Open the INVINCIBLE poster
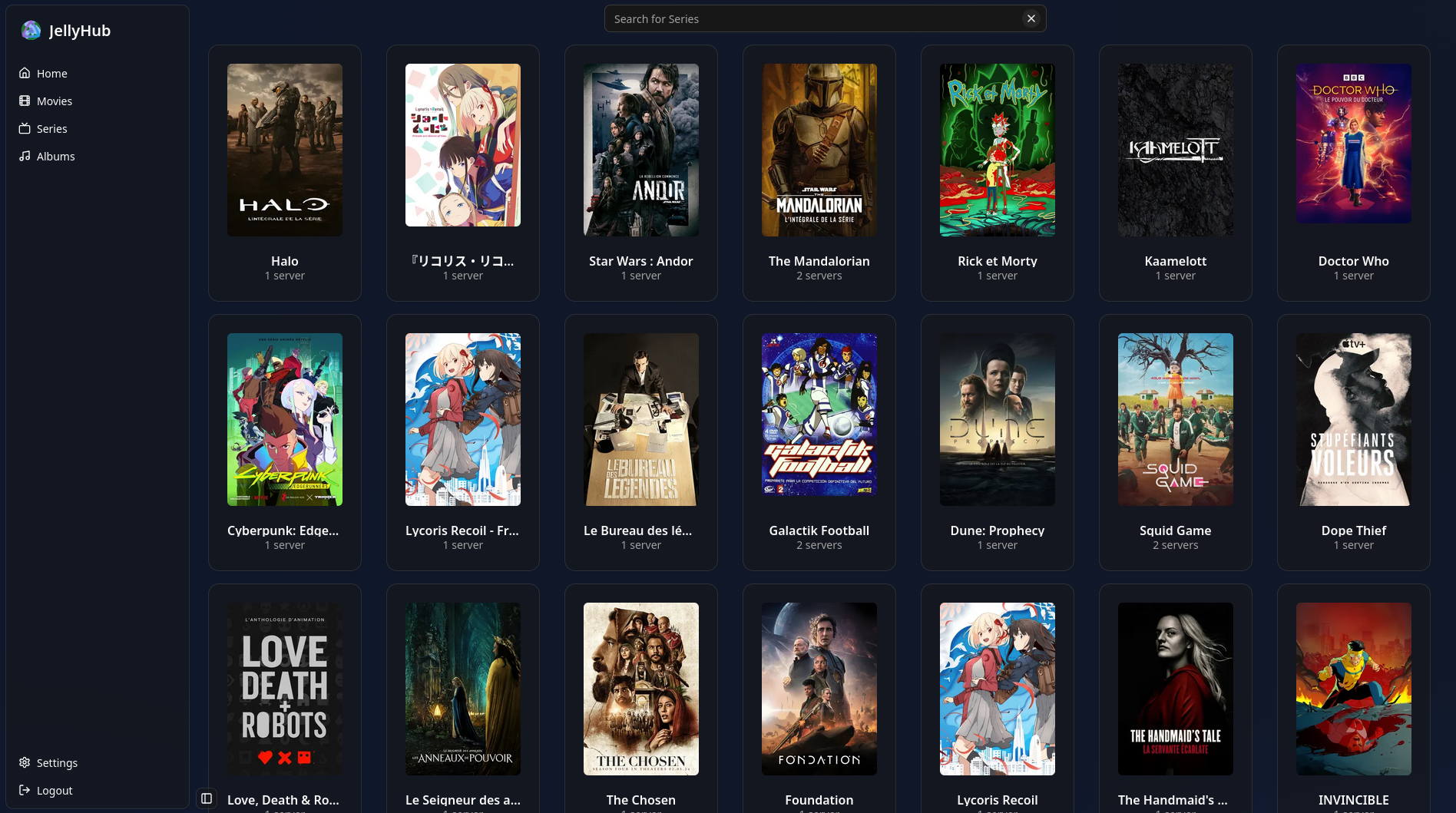This screenshot has height=813, width=1456. coord(1354,689)
